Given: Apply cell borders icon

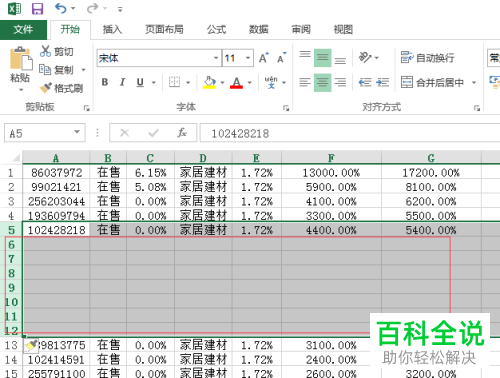Looking at the screenshot, I should tap(174, 82).
